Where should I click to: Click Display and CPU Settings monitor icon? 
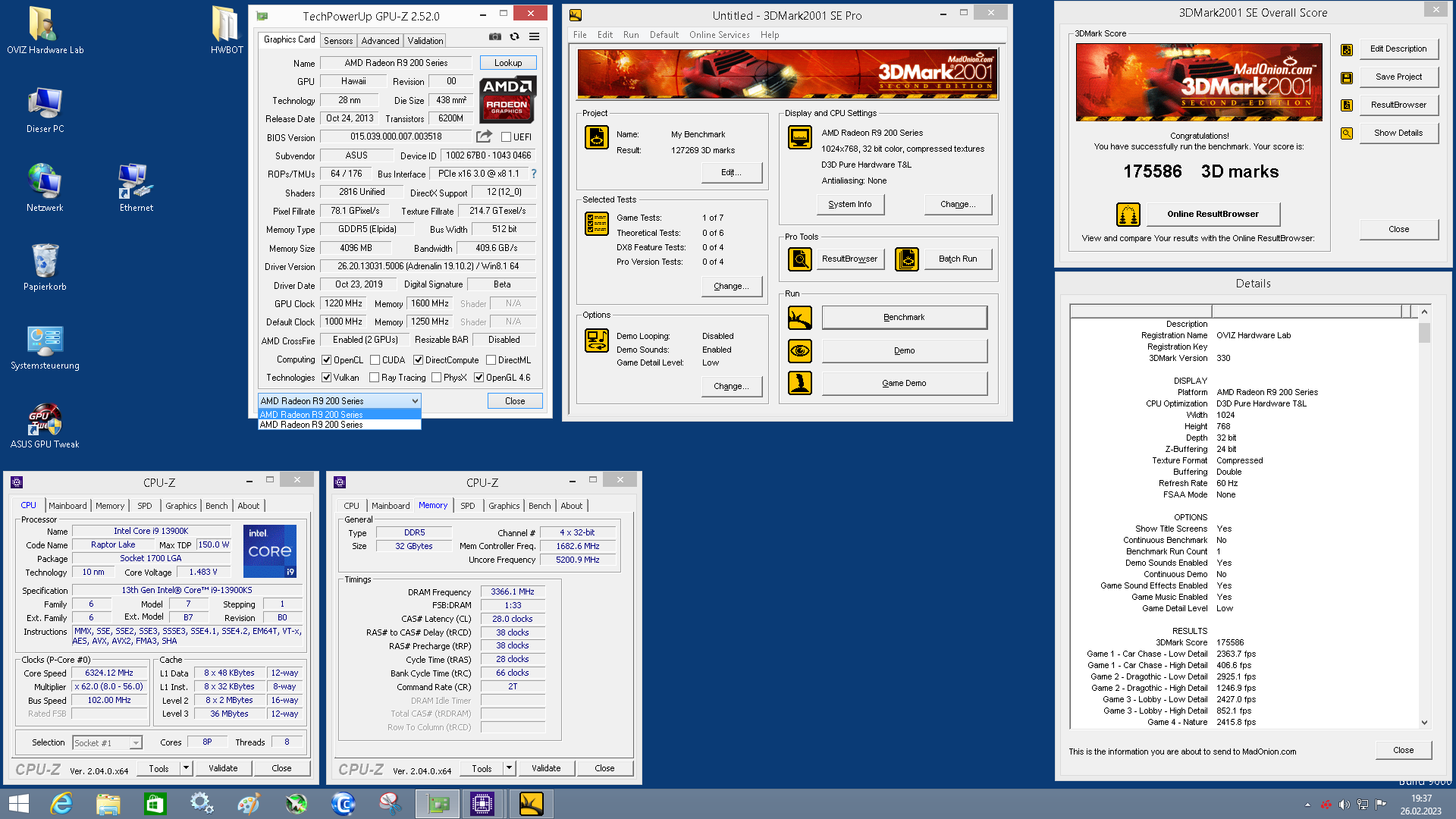(800, 137)
